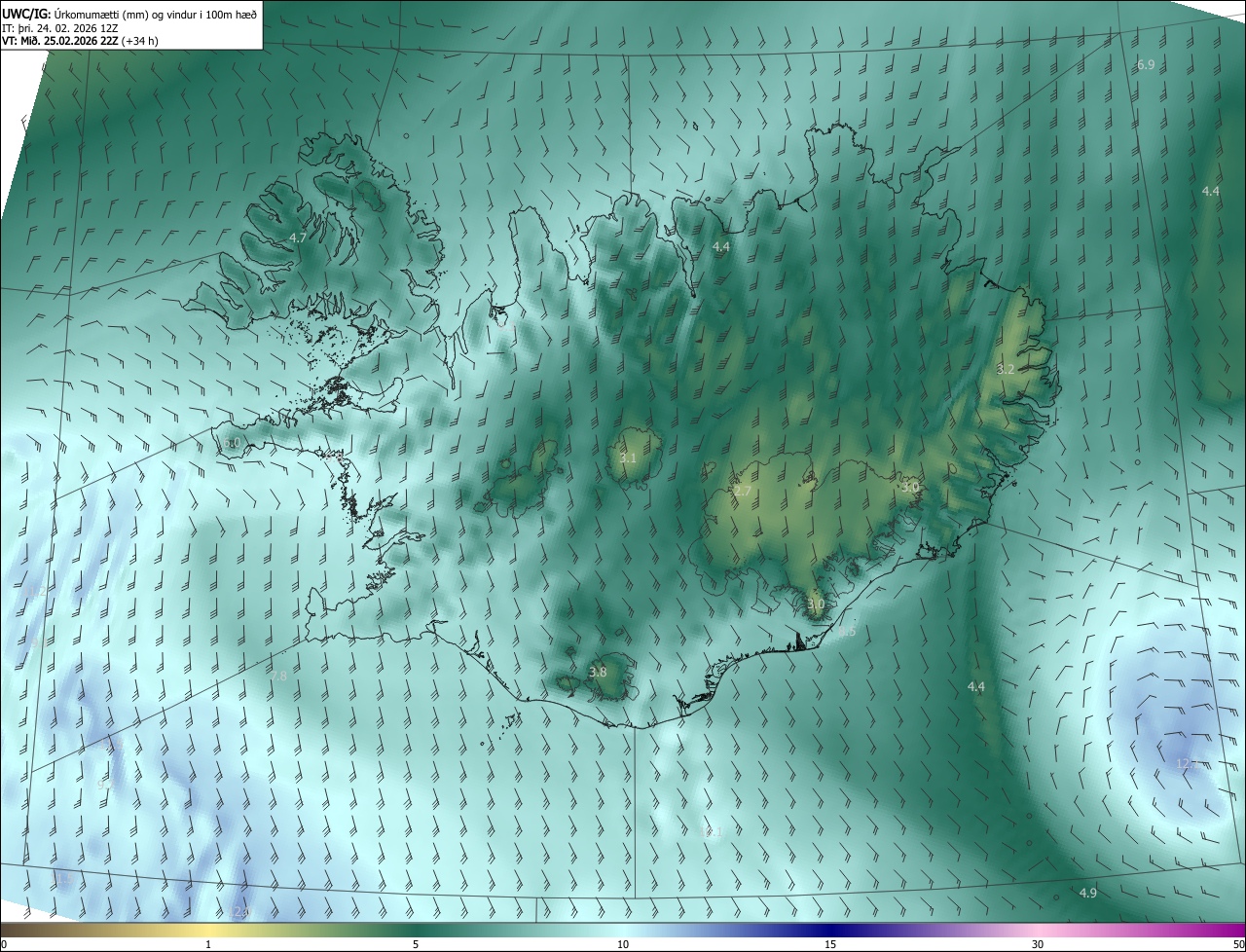Click the 4.7 value over the Westfjords
The width and height of the screenshot is (1246, 952).
coord(298,238)
